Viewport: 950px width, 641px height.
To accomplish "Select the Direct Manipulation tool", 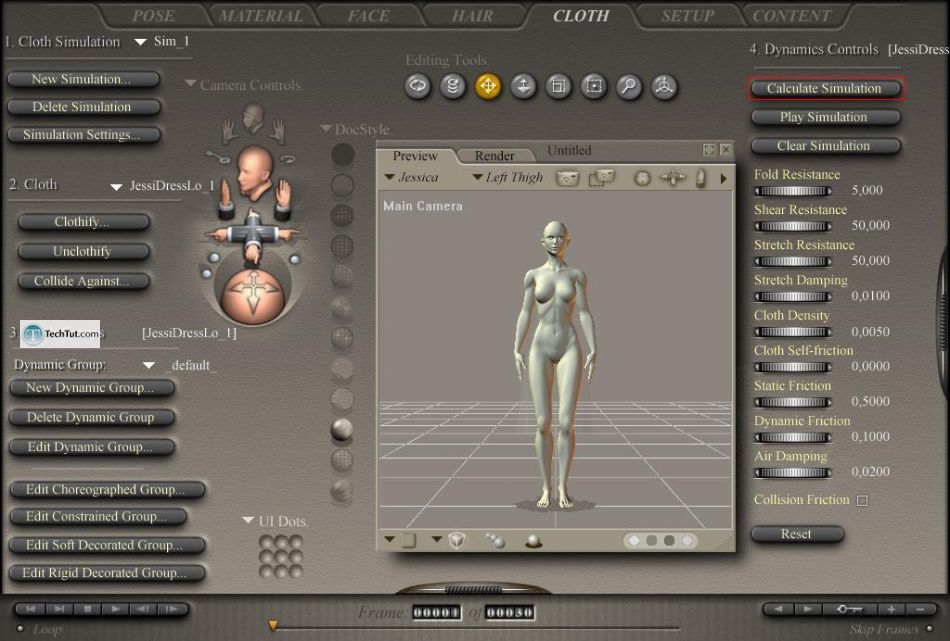I will tap(663, 87).
